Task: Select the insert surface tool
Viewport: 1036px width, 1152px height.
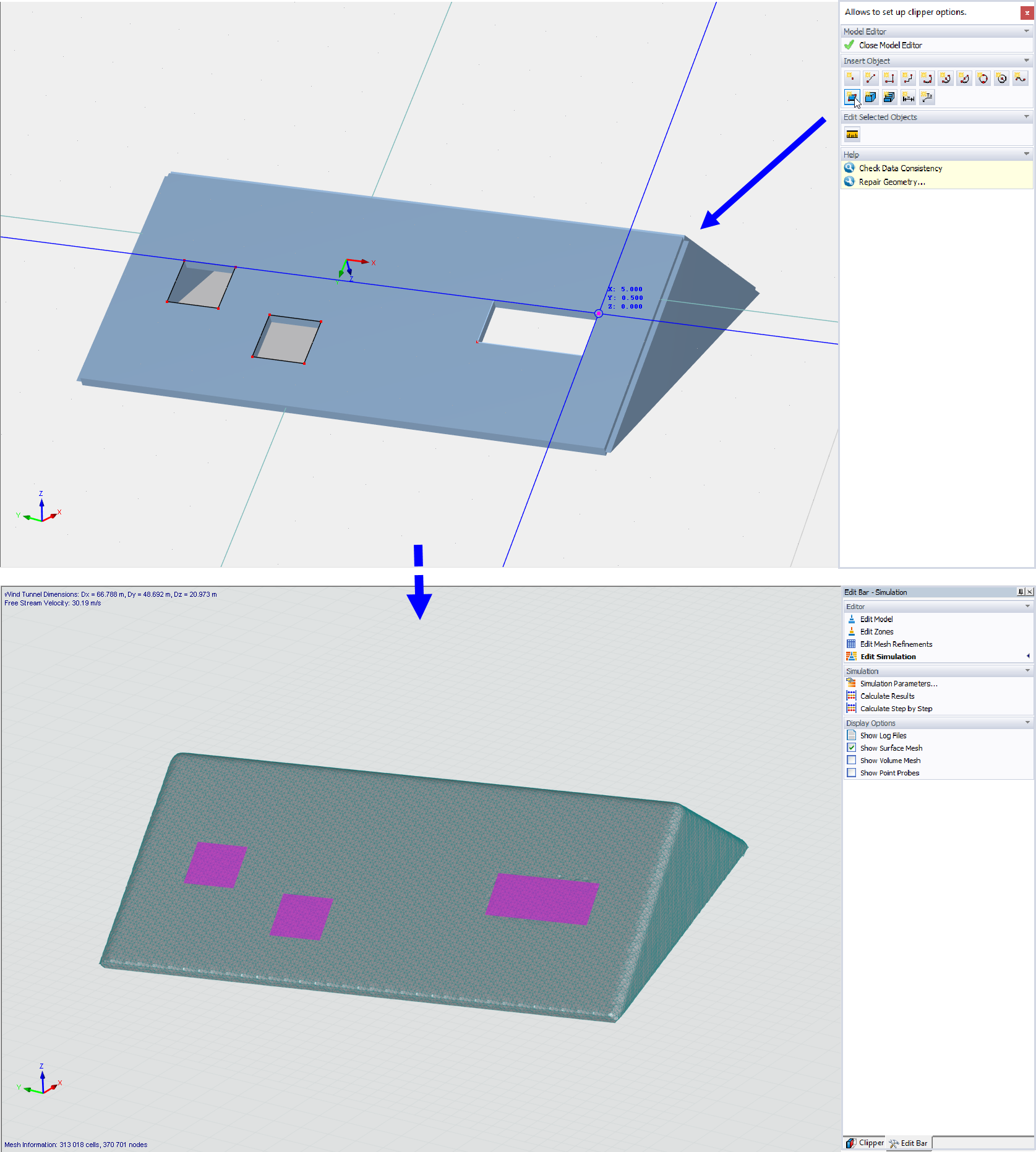Action: tap(852, 97)
